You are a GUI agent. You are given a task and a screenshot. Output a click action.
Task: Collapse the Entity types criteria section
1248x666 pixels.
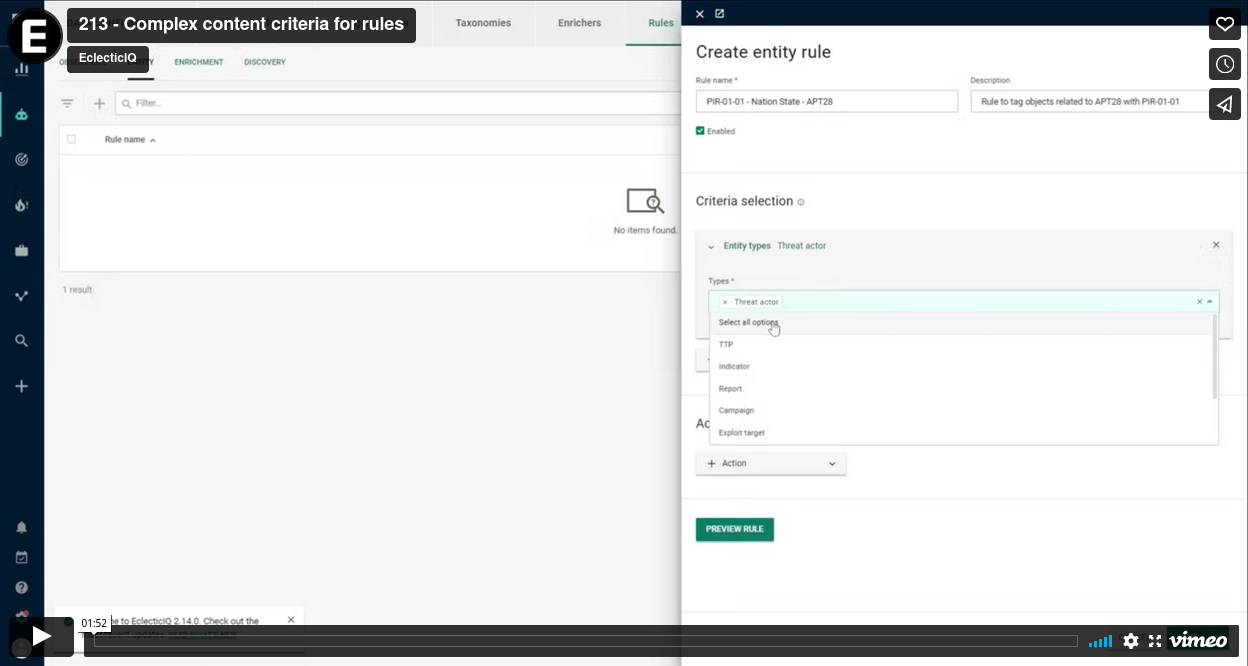[x=712, y=245]
